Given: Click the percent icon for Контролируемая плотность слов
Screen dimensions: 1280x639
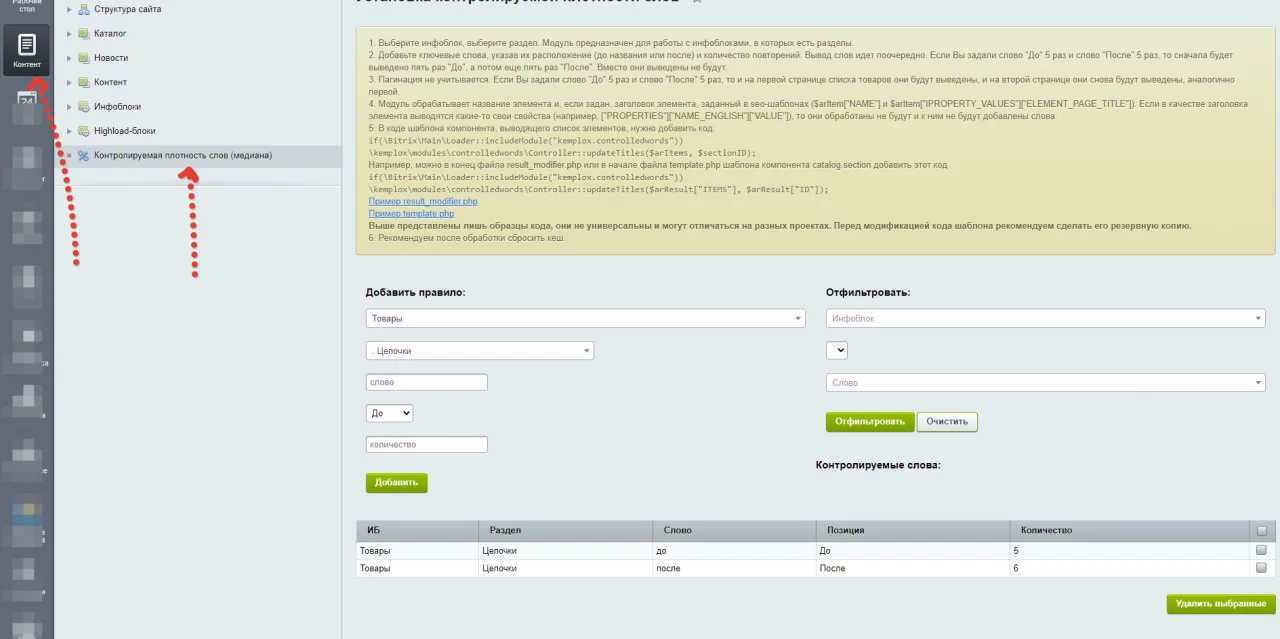Looking at the screenshot, I should point(84,156).
